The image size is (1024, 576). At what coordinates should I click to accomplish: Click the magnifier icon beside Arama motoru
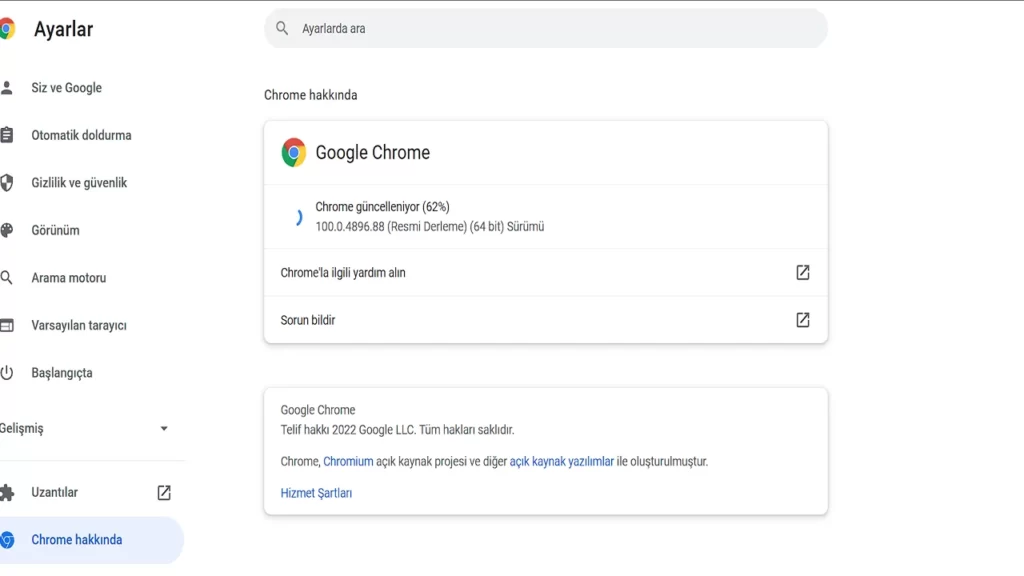[x=7, y=278]
